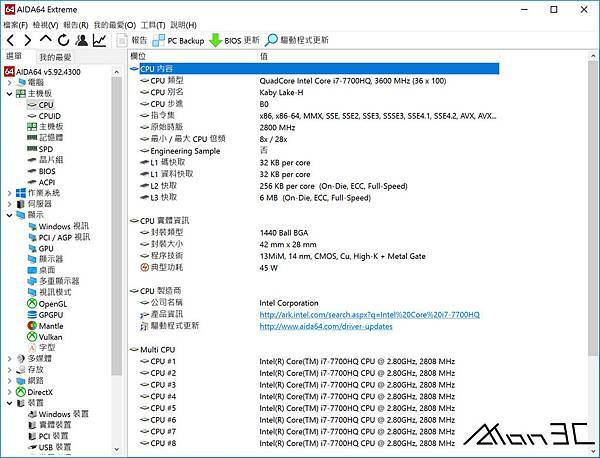Open the ark.intel.com product info link
600x458 pixels.
click(369, 315)
